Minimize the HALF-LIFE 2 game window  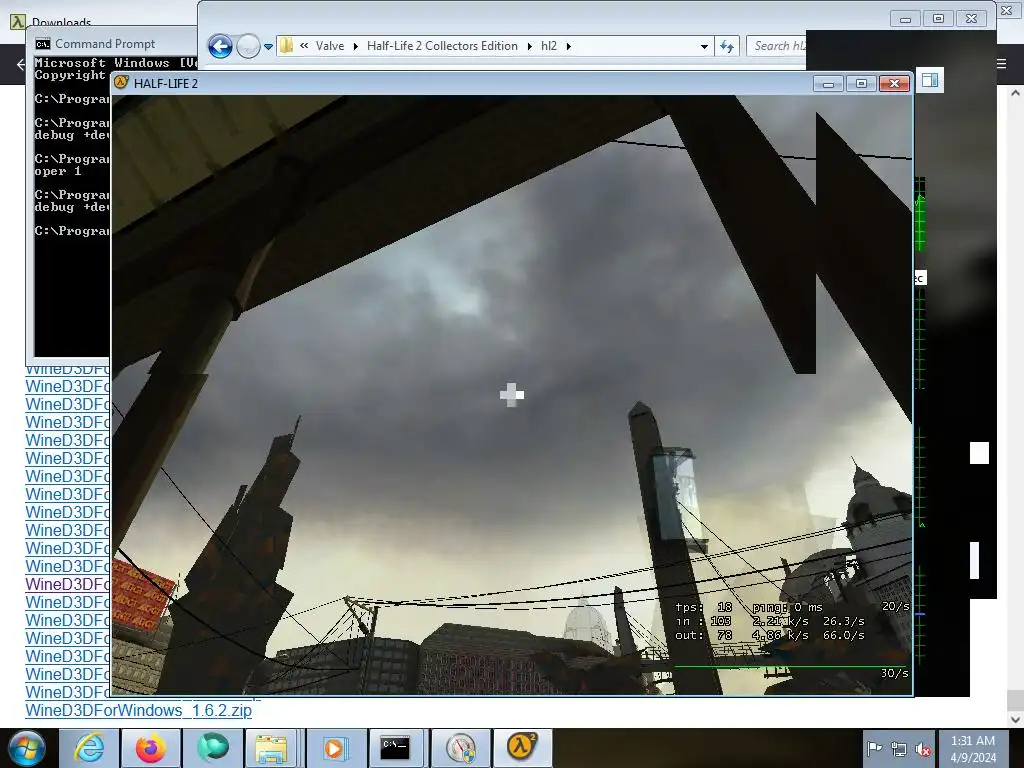pyautogui.click(x=828, y=84)
